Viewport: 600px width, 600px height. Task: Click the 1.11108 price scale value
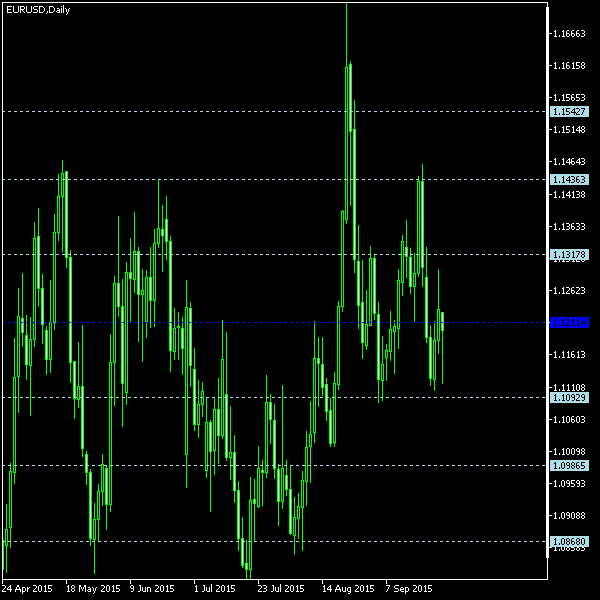click(569, 388)
